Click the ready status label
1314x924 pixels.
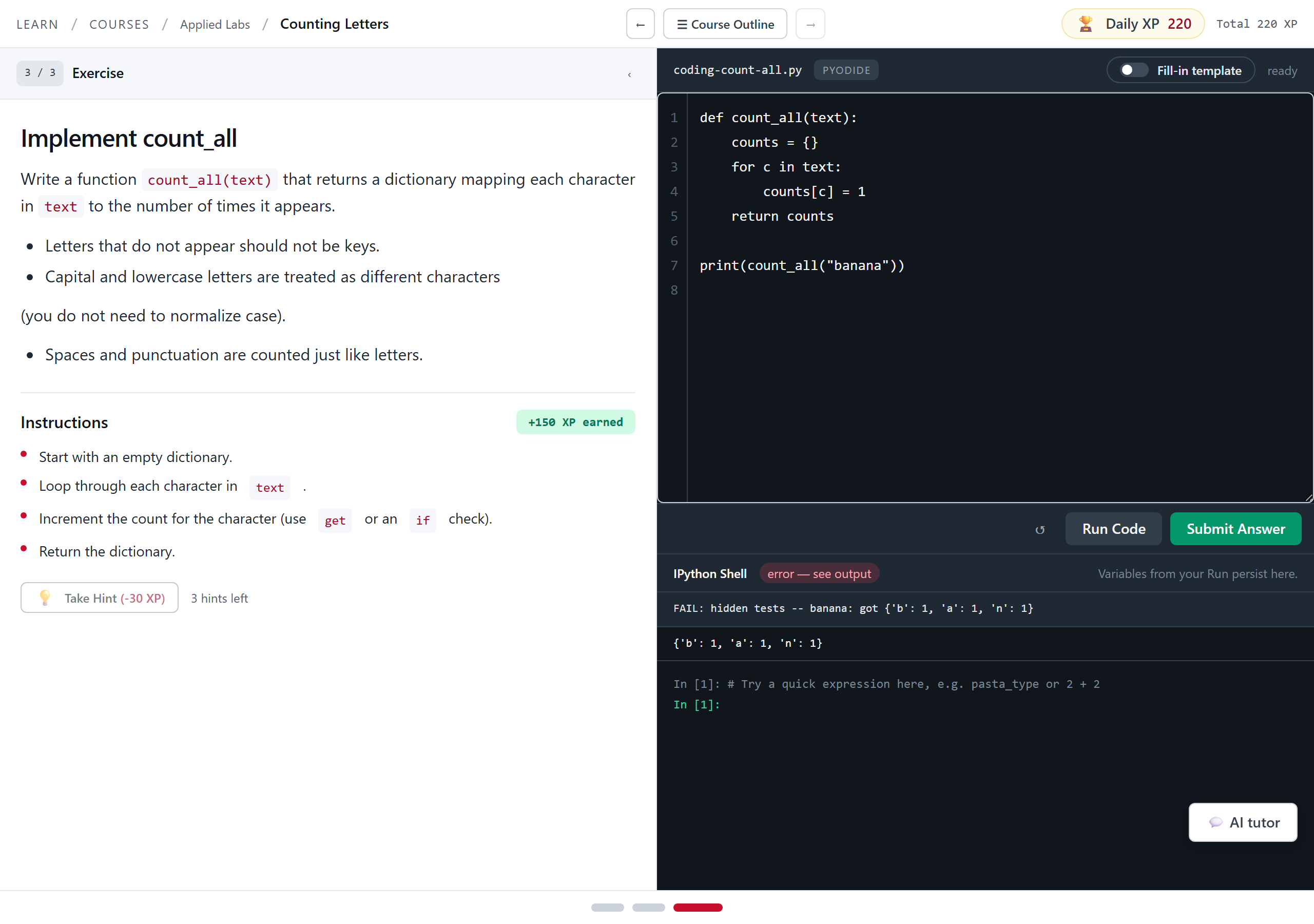(1282, 70)
